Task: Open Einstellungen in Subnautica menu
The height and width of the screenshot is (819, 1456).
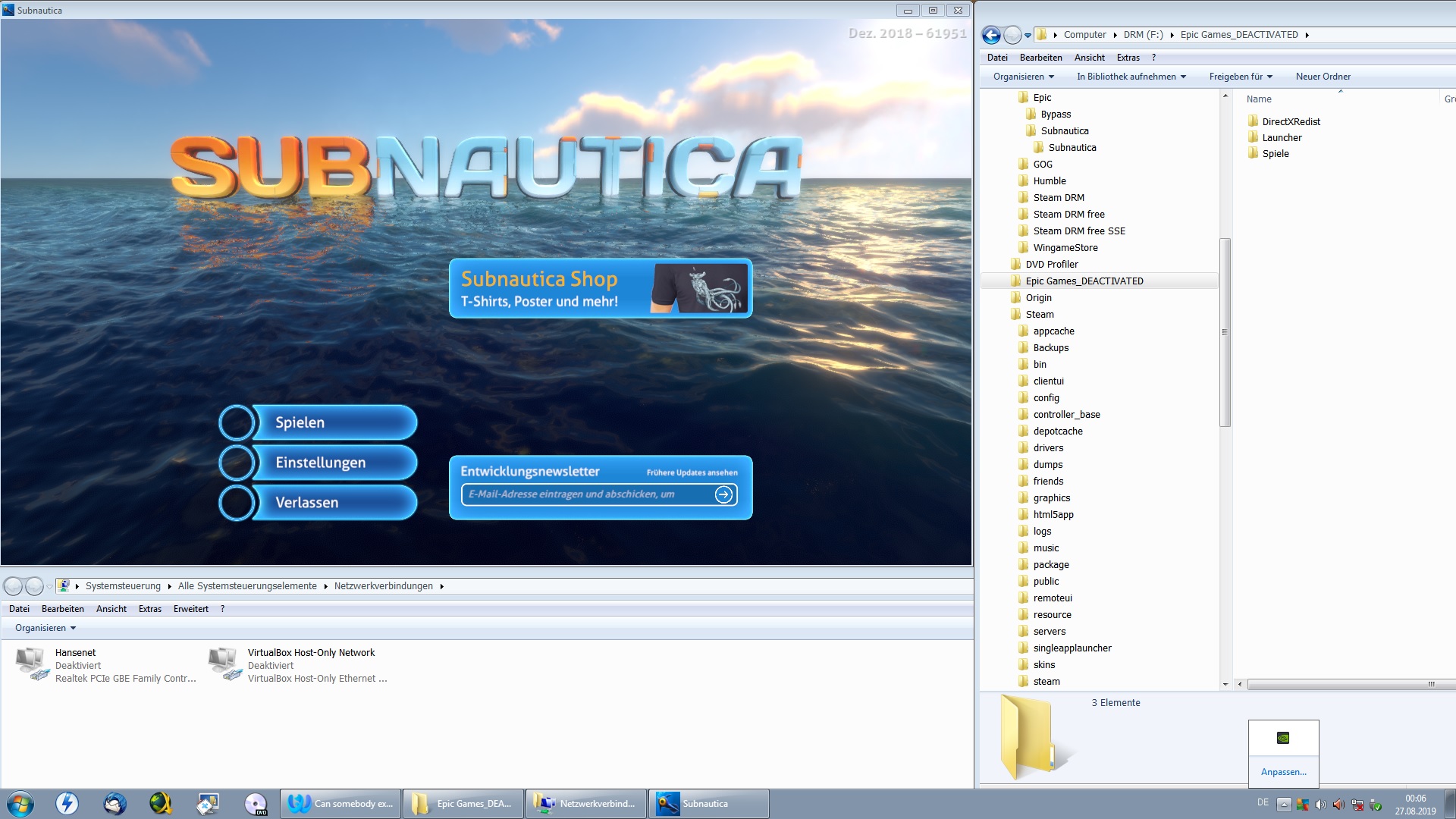Action: (x=318, y=463)
